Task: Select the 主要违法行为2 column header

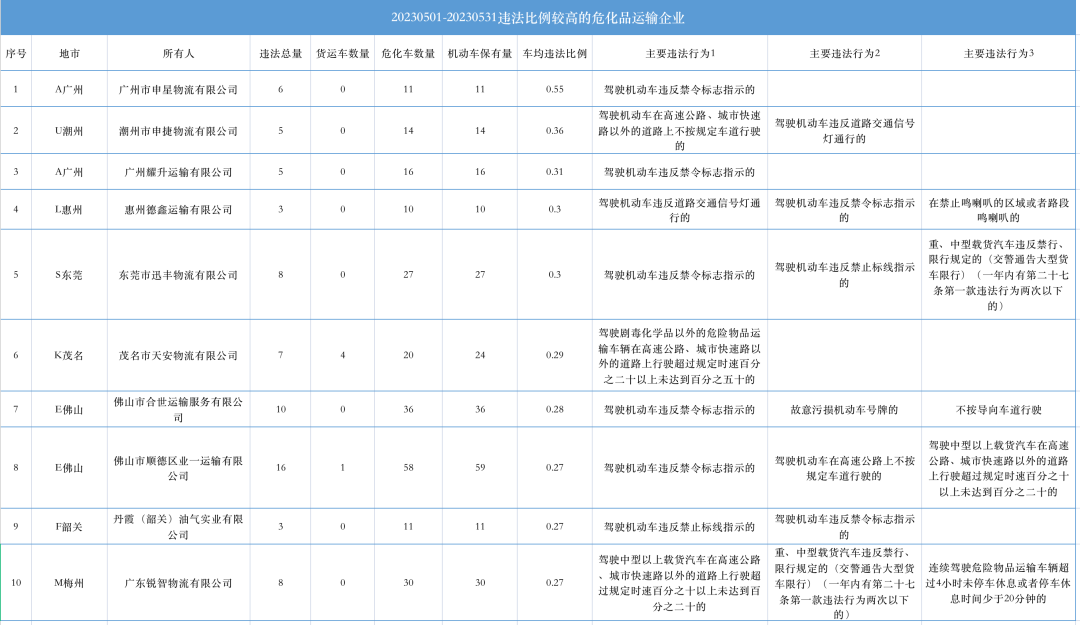Action: tap(844, 53)
